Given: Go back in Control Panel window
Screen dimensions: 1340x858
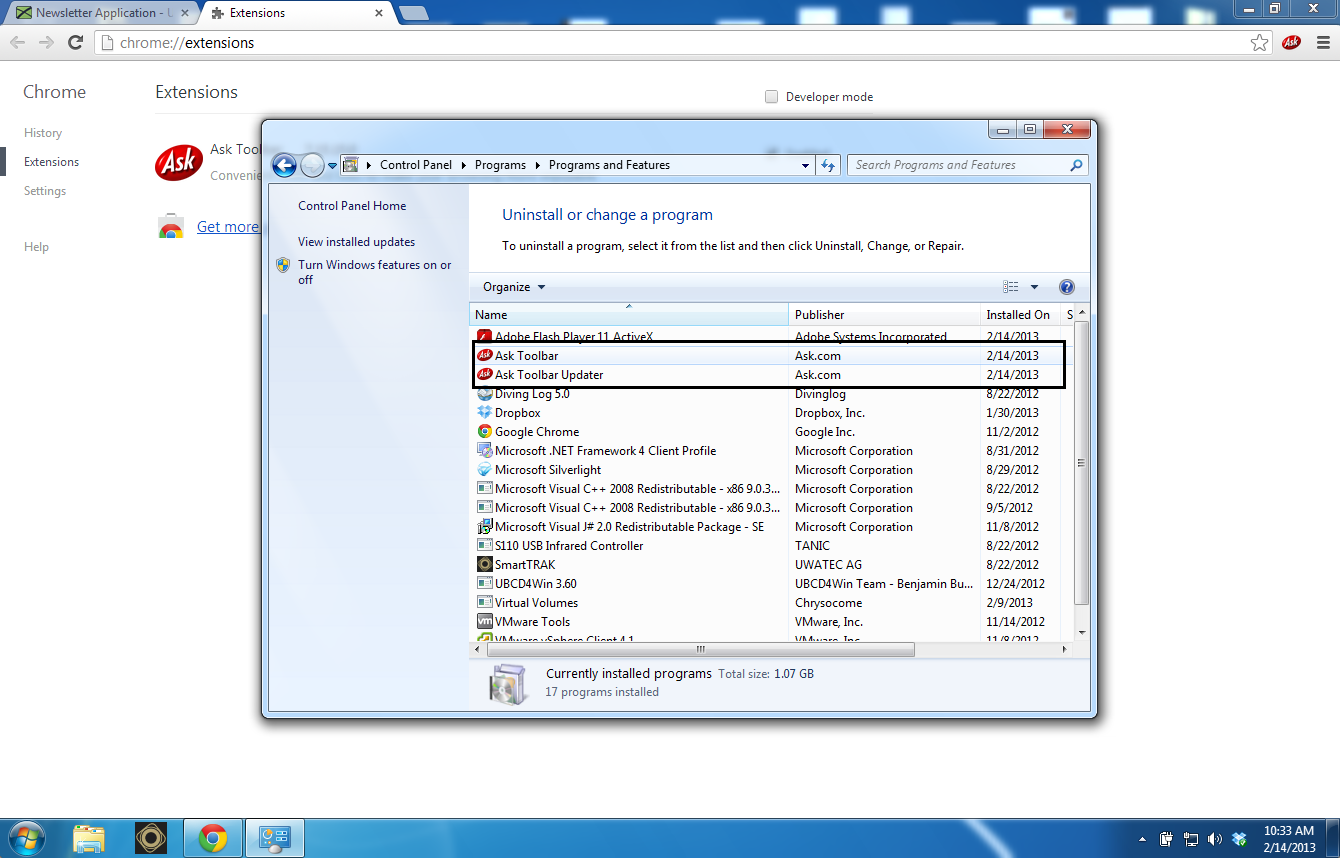Looking at the screenshot, I should point(284,166).
